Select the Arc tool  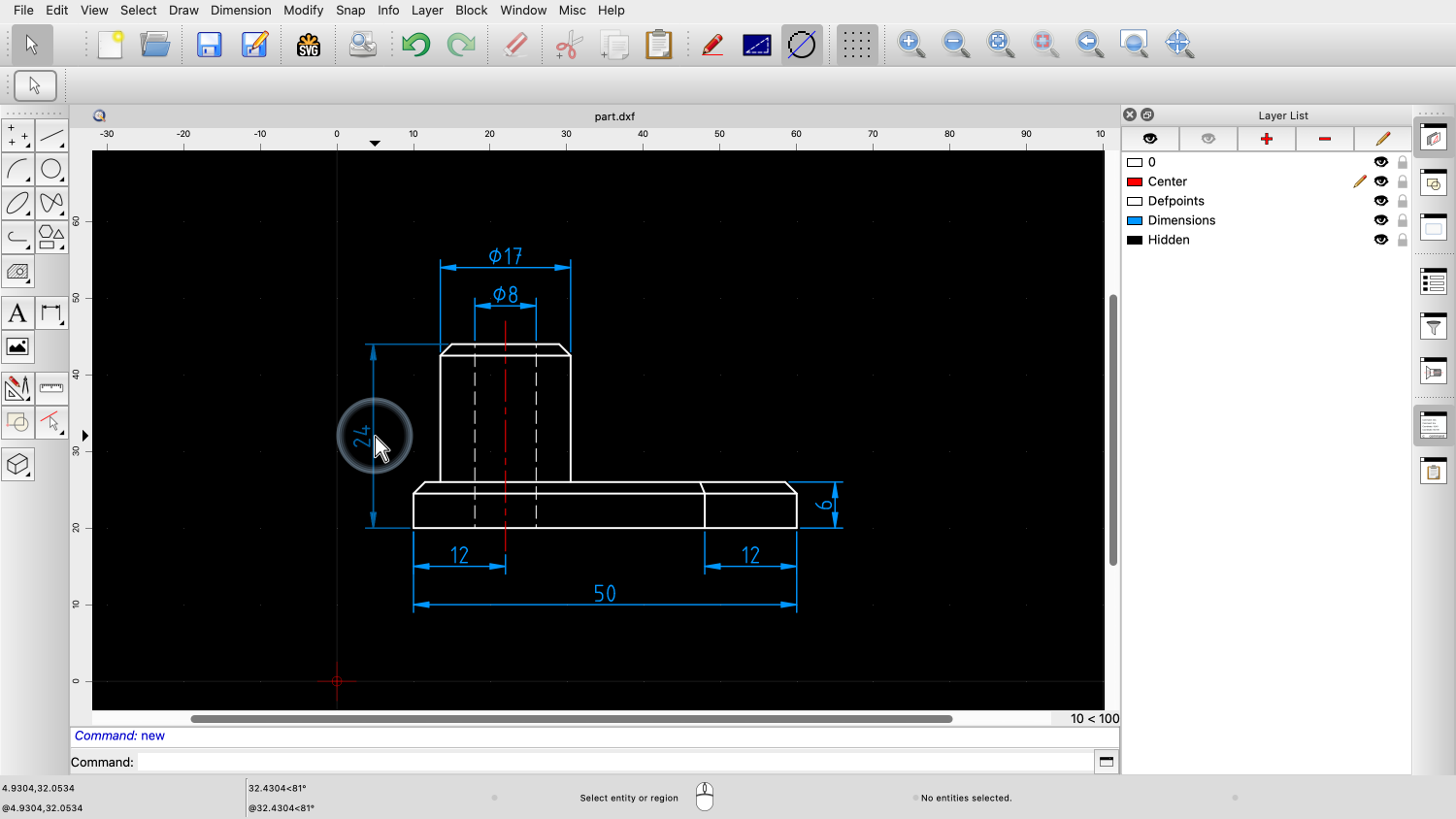coord(17,169)
